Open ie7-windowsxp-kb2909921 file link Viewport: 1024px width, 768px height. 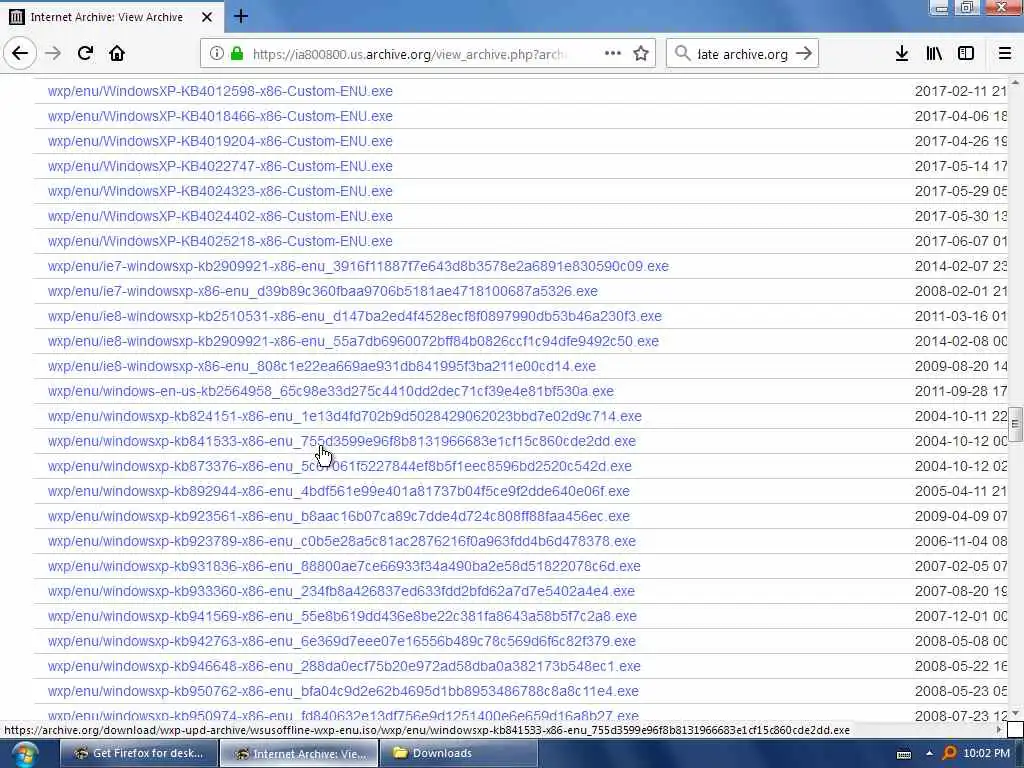coord(358,266)
